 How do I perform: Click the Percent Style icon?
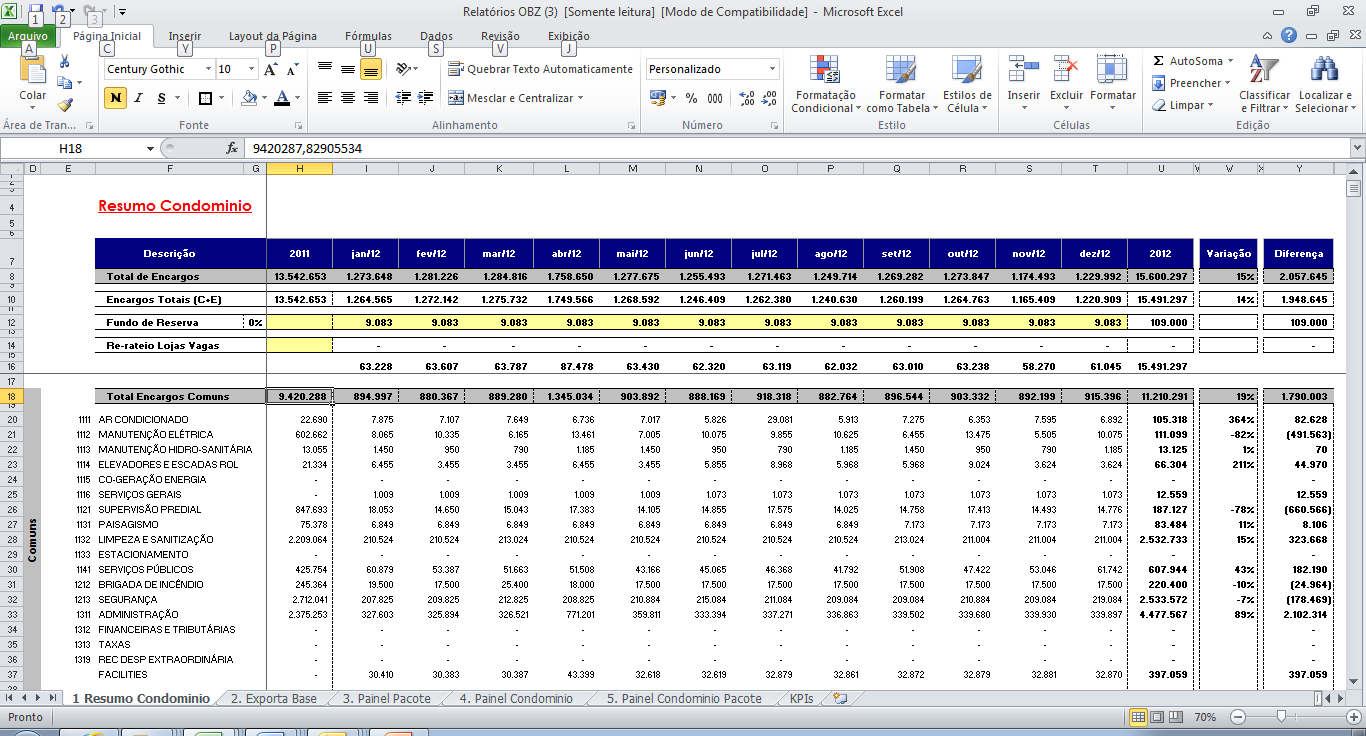[x=691, y=98]
